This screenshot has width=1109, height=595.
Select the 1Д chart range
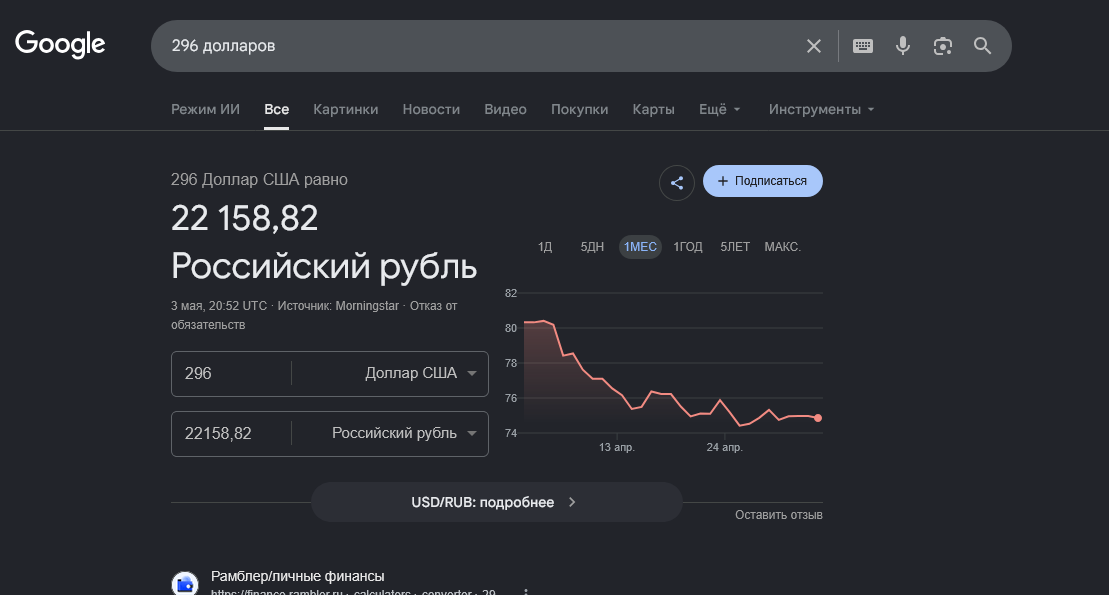545,247
